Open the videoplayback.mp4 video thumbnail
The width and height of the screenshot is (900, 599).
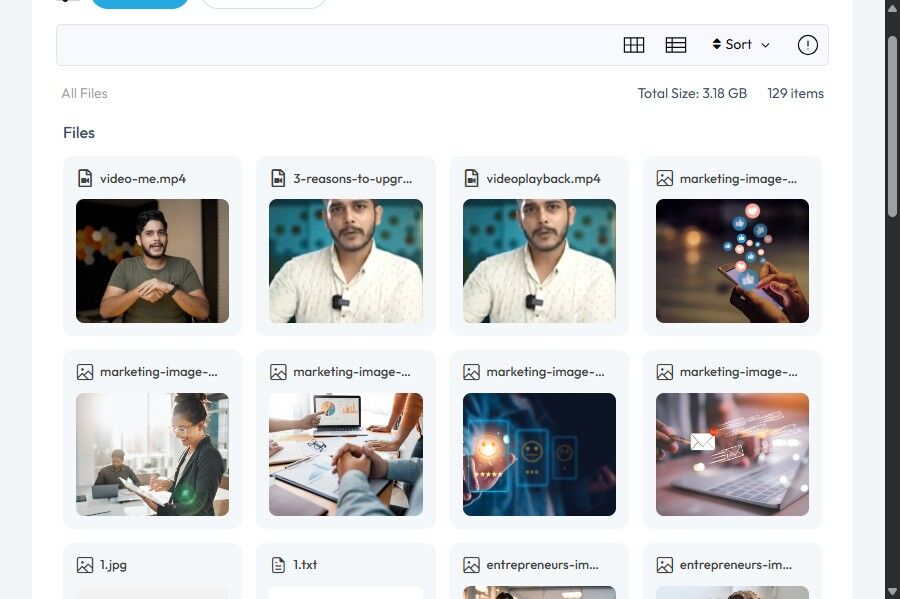[x=539, y=261]
